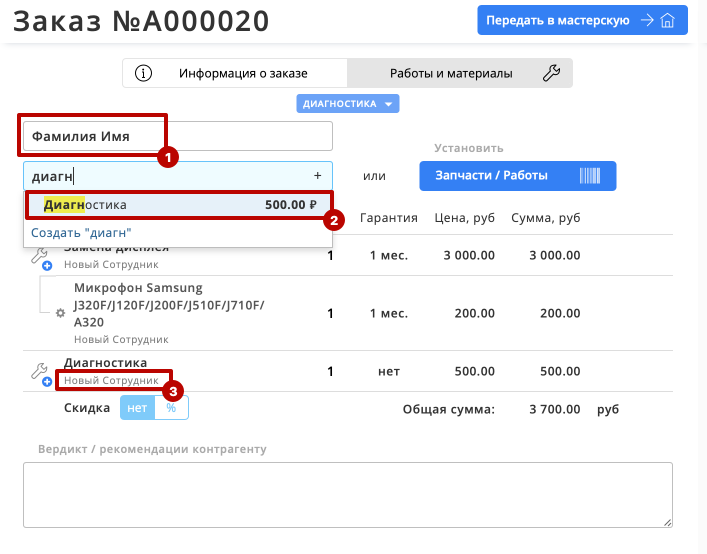Switch to 'Работы и материалы' tab
Image resolution: width=707 pixels, height=554 pixels.
coord(460,73)
